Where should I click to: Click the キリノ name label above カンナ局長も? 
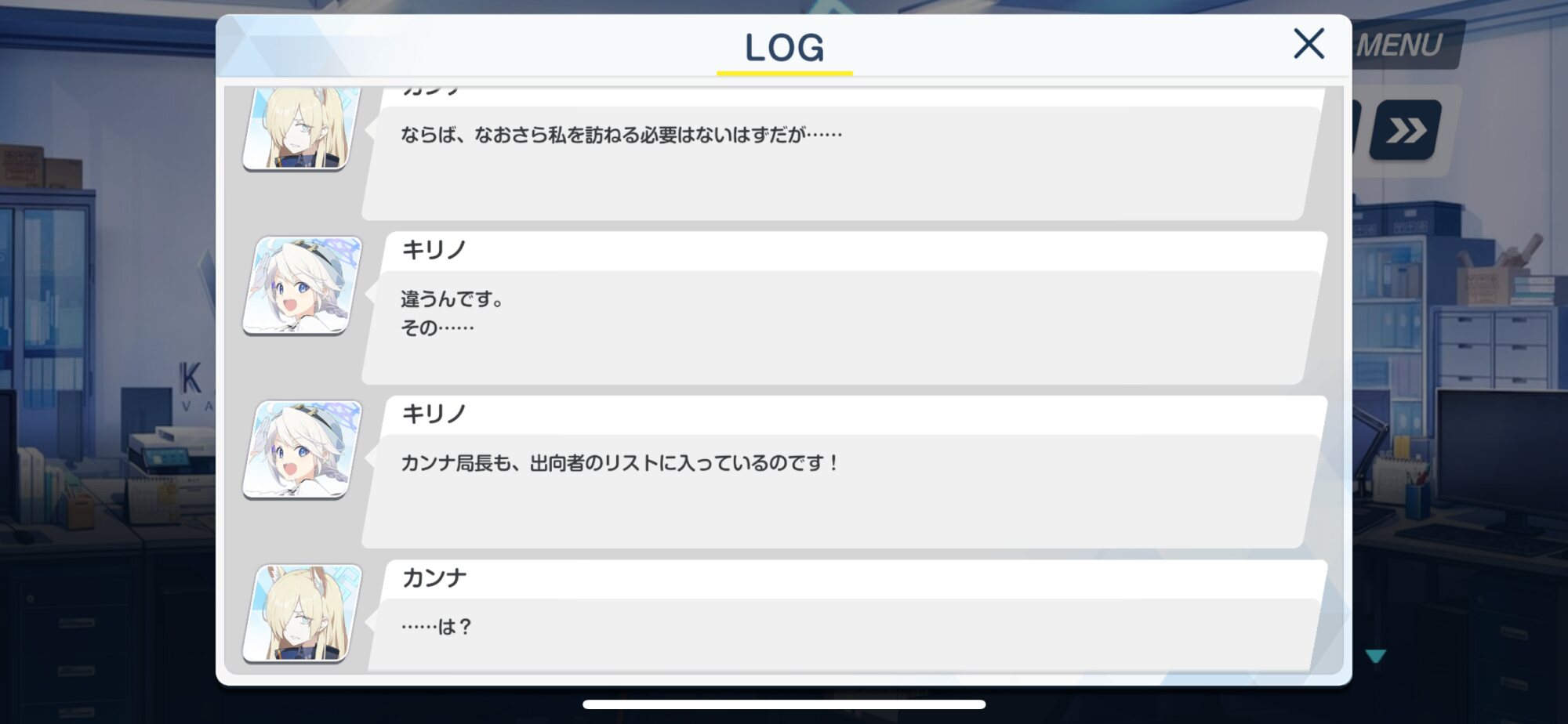[434, 414]
